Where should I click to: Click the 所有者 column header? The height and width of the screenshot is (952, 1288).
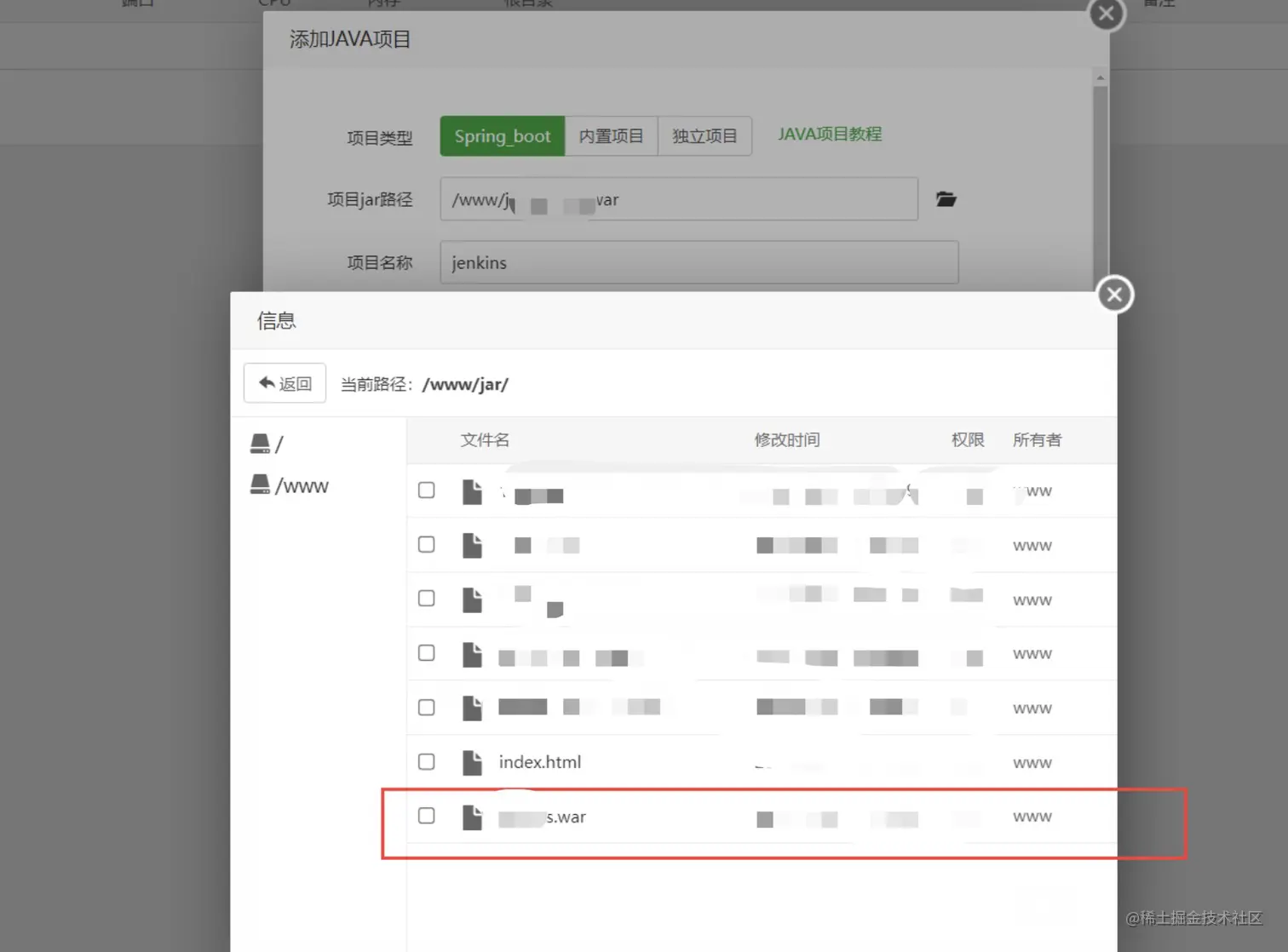pos(1037,440)
